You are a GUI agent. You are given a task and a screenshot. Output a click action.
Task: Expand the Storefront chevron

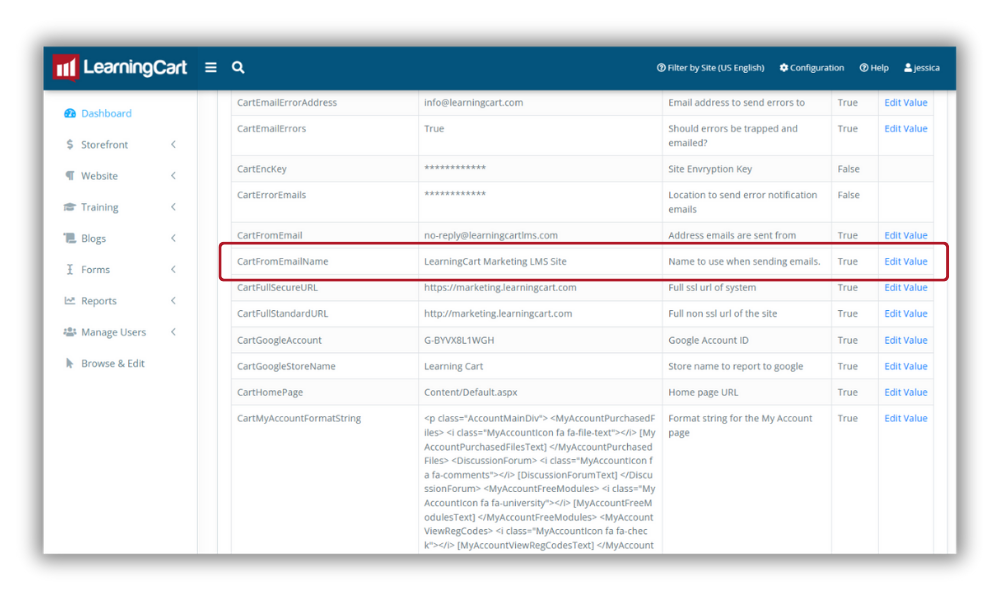[x=173, y=144]
